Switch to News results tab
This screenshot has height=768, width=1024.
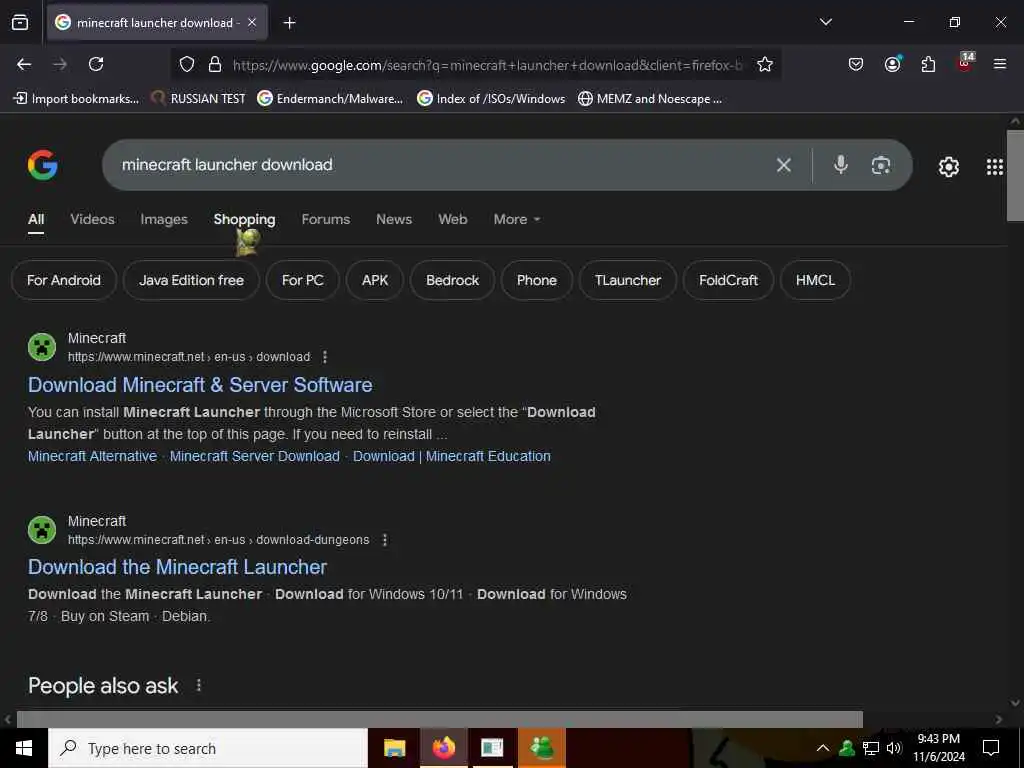(394, 219)
